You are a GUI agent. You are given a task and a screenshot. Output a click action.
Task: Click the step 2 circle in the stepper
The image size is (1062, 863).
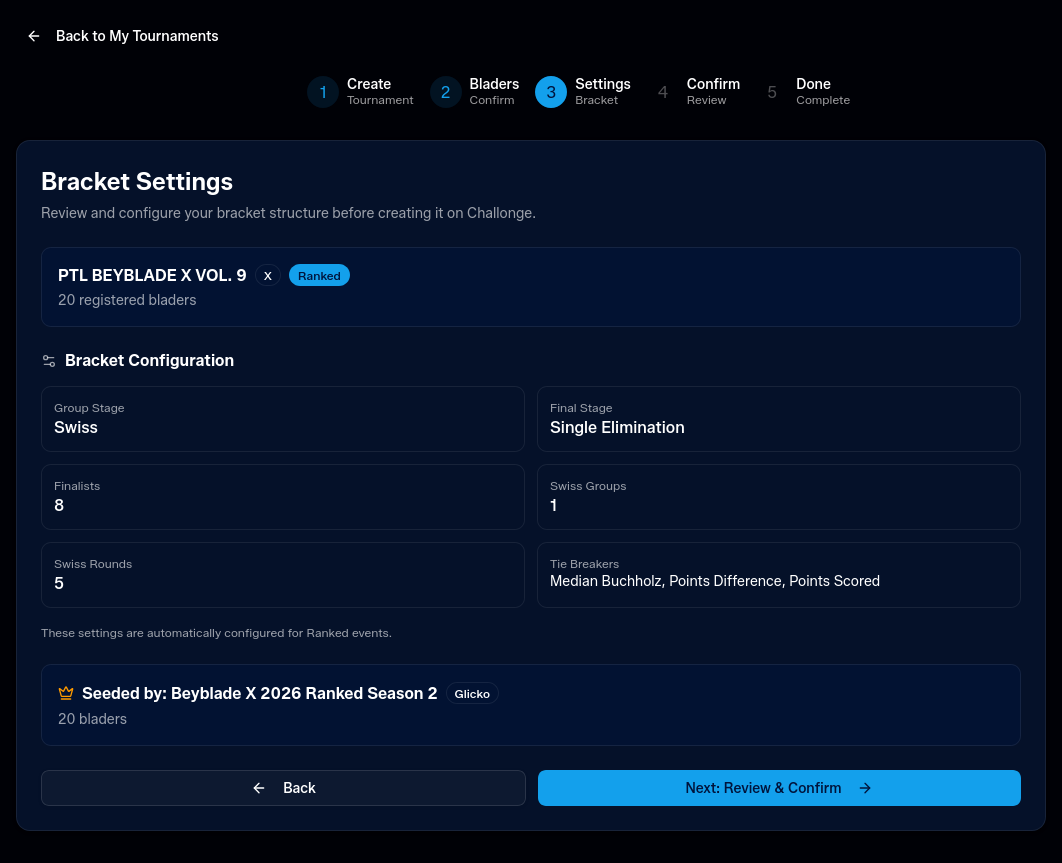click(446, 92)
